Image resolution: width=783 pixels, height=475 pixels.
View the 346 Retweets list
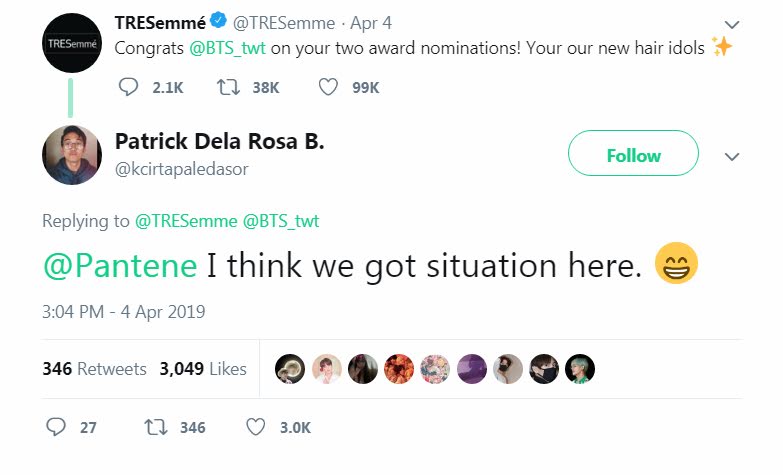pos(94,369)
